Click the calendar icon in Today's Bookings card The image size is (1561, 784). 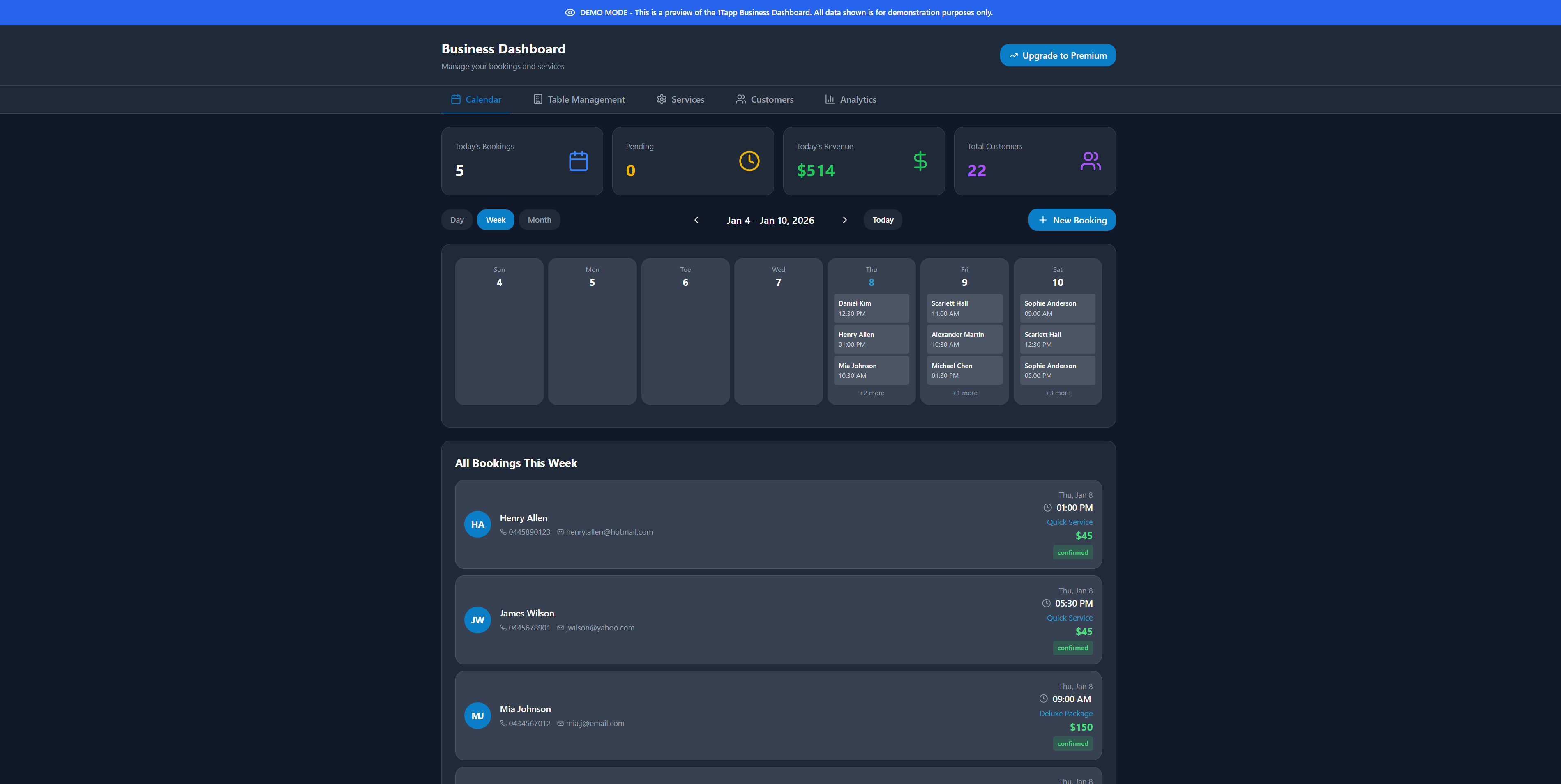[578, 161]
